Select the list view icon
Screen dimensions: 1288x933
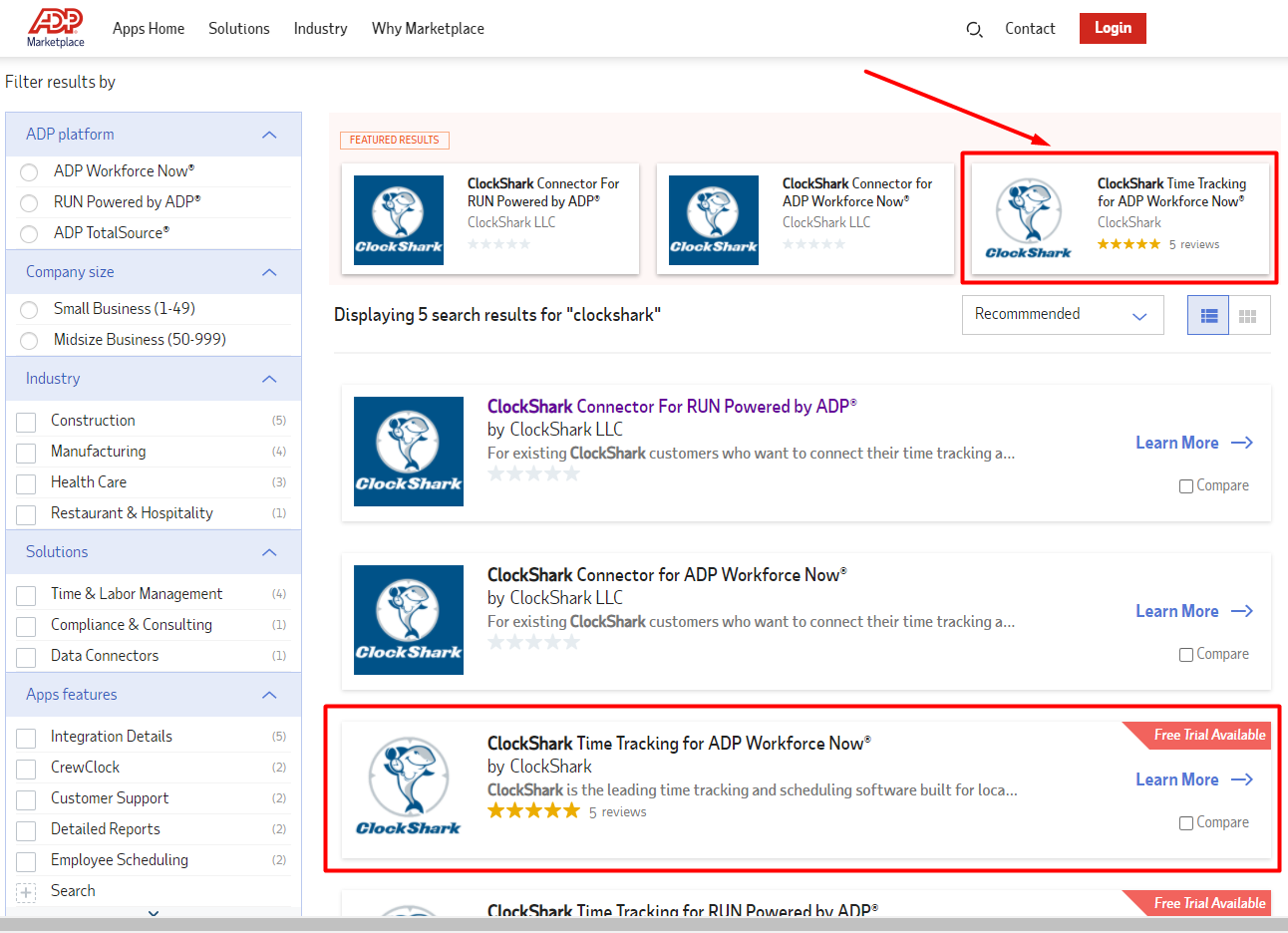coord(1207,314)
